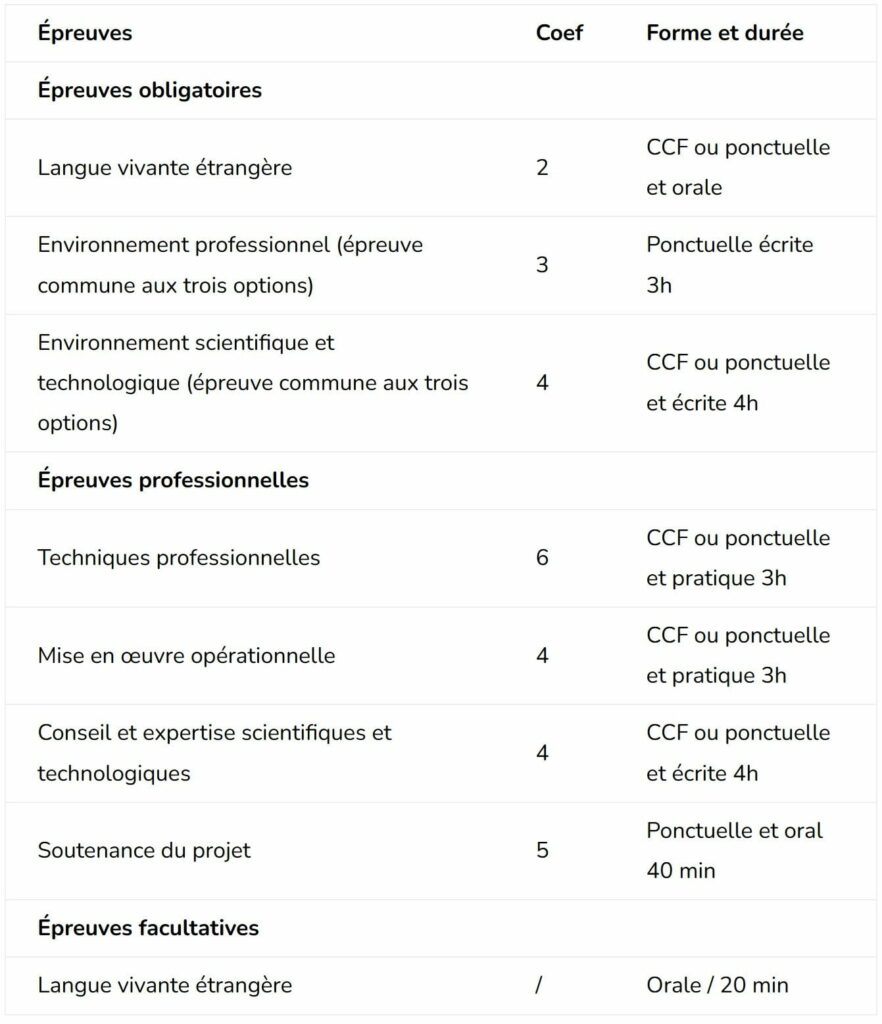Click the "Techniques professionnelles" row label
Viewport: 882px width, 1024px height.
pos(179,558)
